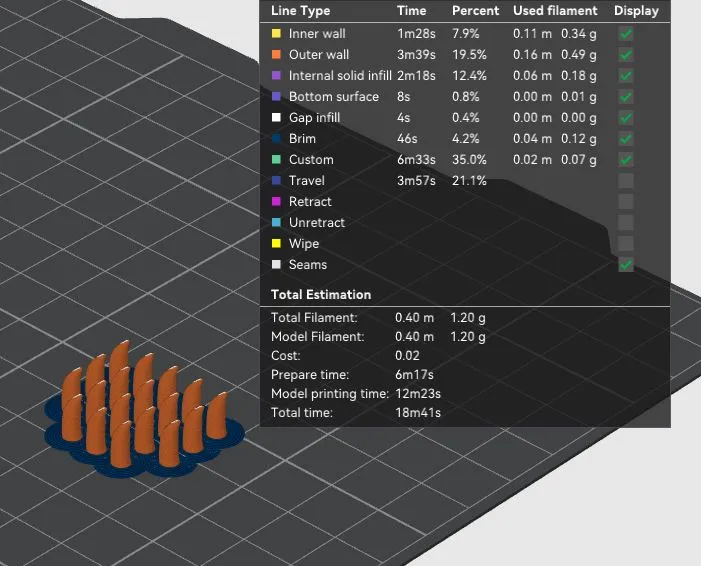Select the Wipe row label
Image resolution: width=701 pixels, height=566 pixels.
pyautogui.click(x=304, y=244)
